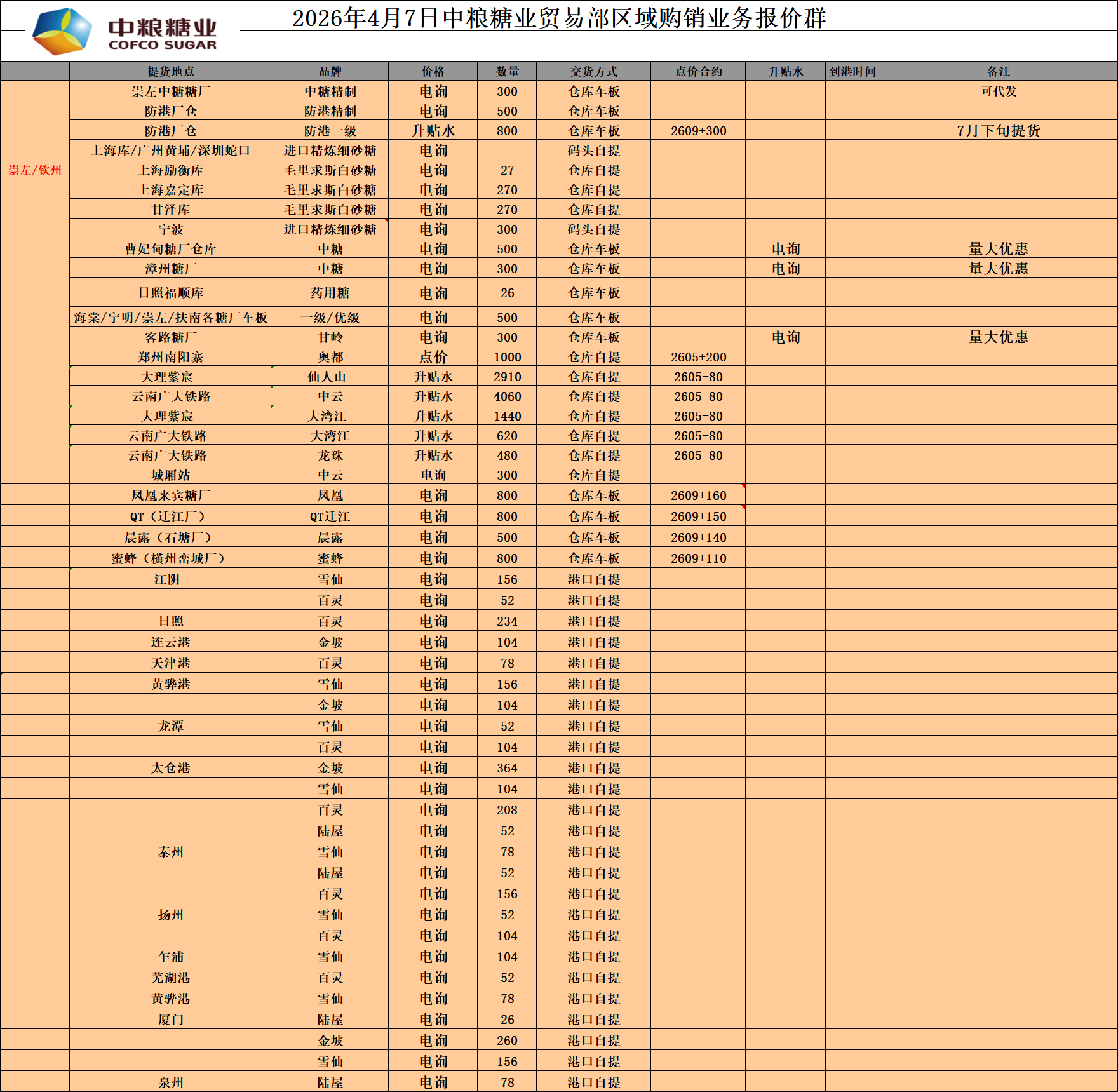Select the 4060 quantity cell

click(507, 396)
